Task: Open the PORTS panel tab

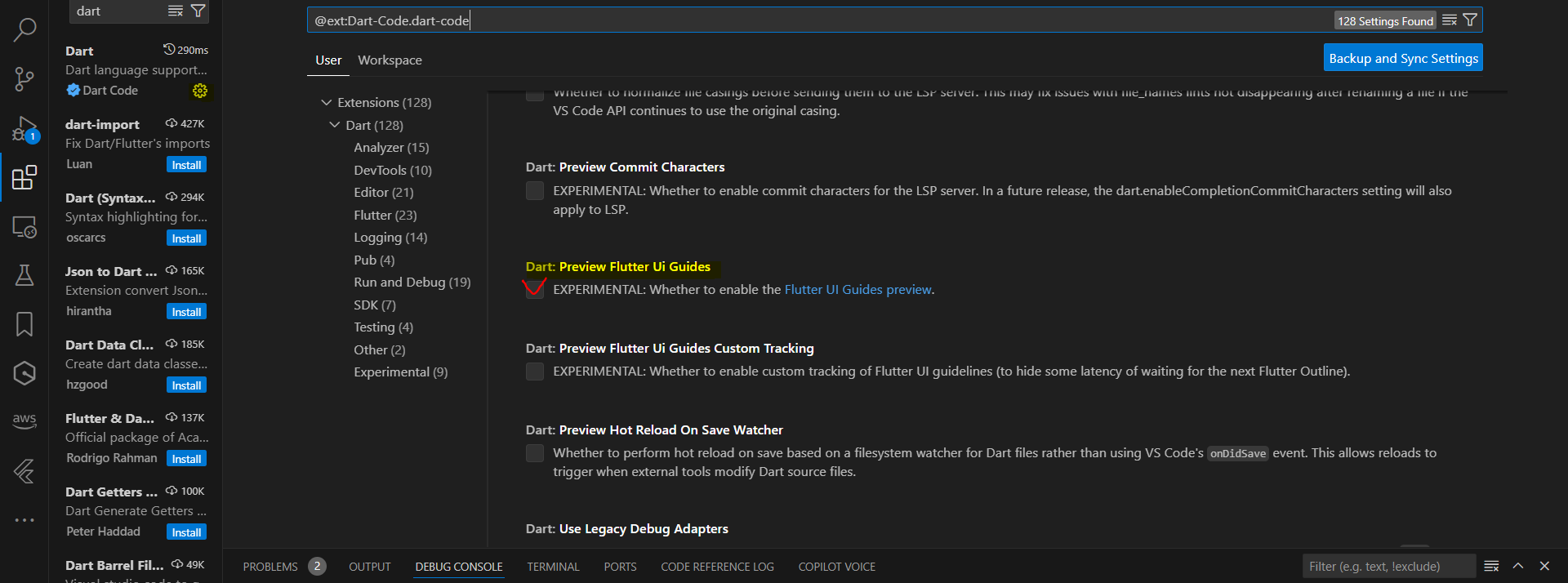Action: pos(620,566)
